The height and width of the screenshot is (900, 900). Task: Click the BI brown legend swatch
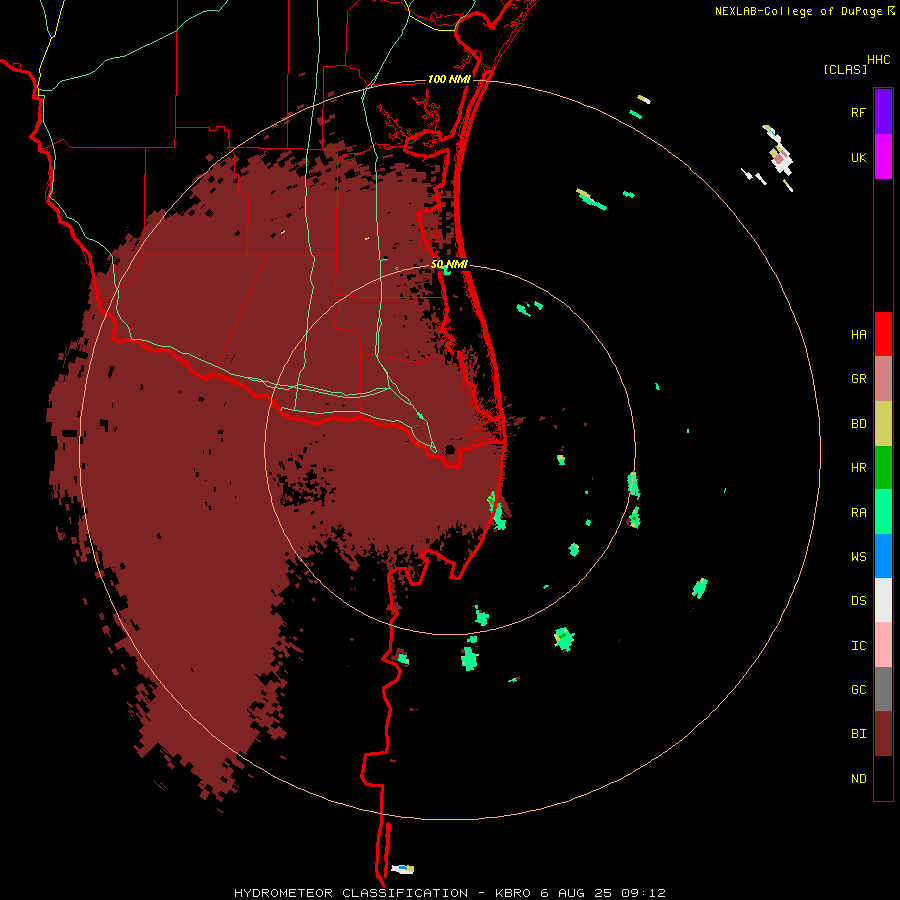tap(883, 734)
